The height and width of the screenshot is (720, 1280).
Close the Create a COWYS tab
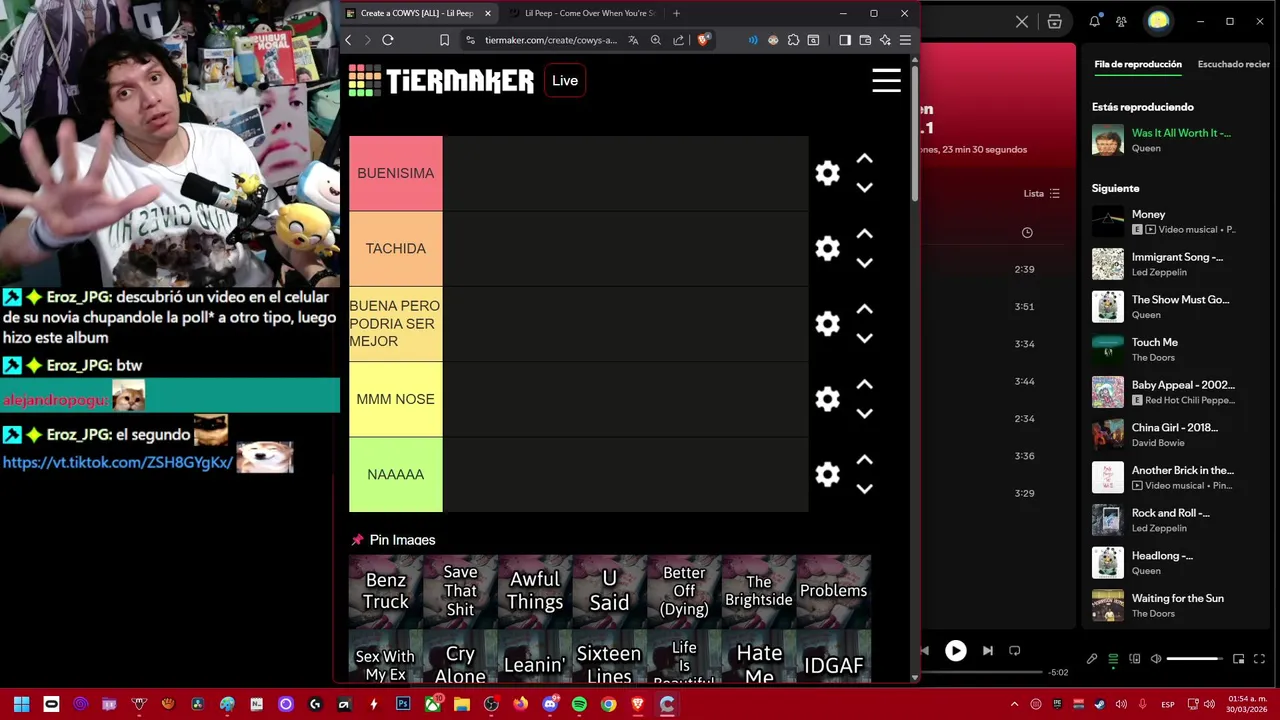click(x=488, y=13)
